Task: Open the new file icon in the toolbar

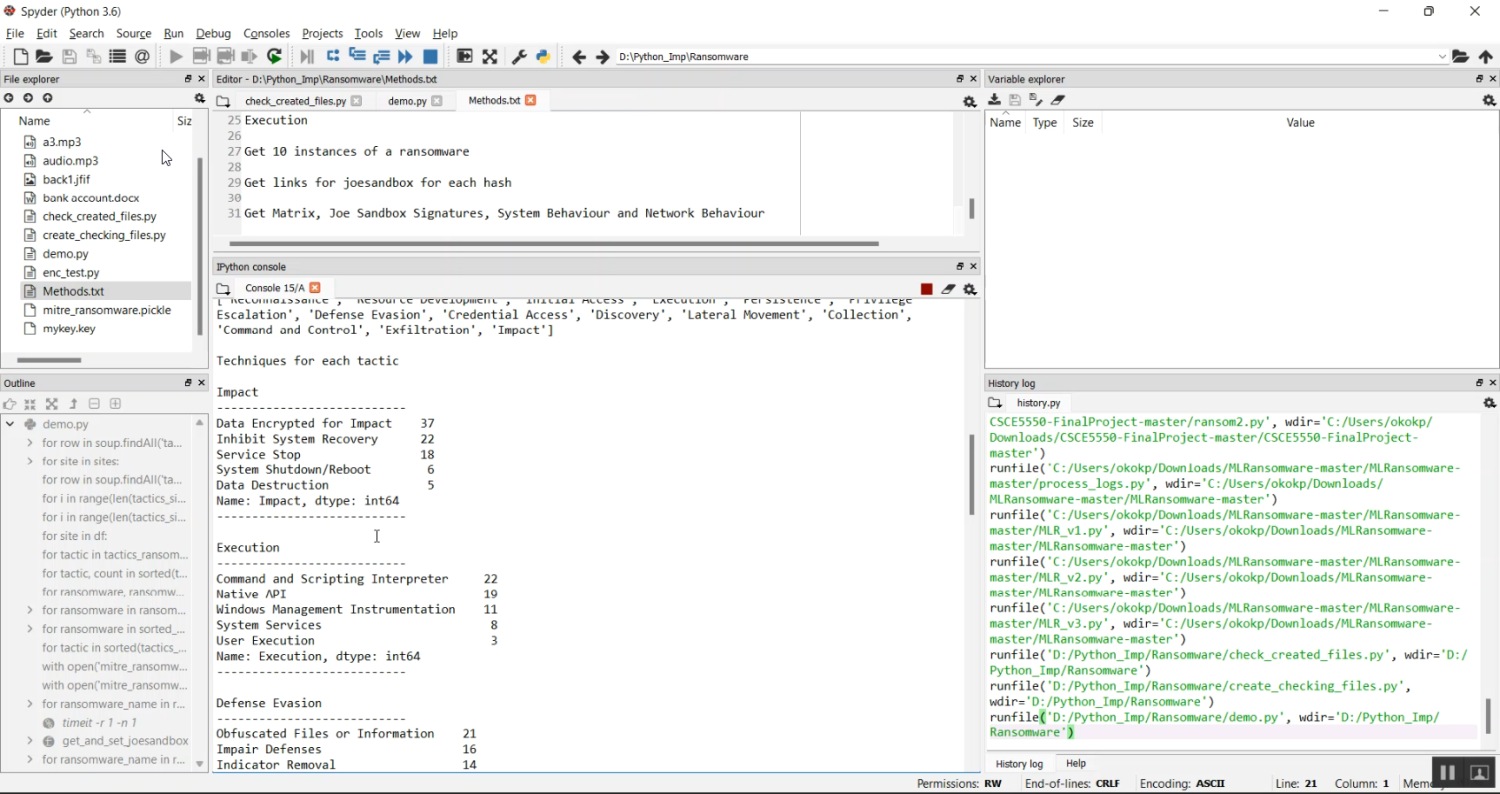Action: 20,57
